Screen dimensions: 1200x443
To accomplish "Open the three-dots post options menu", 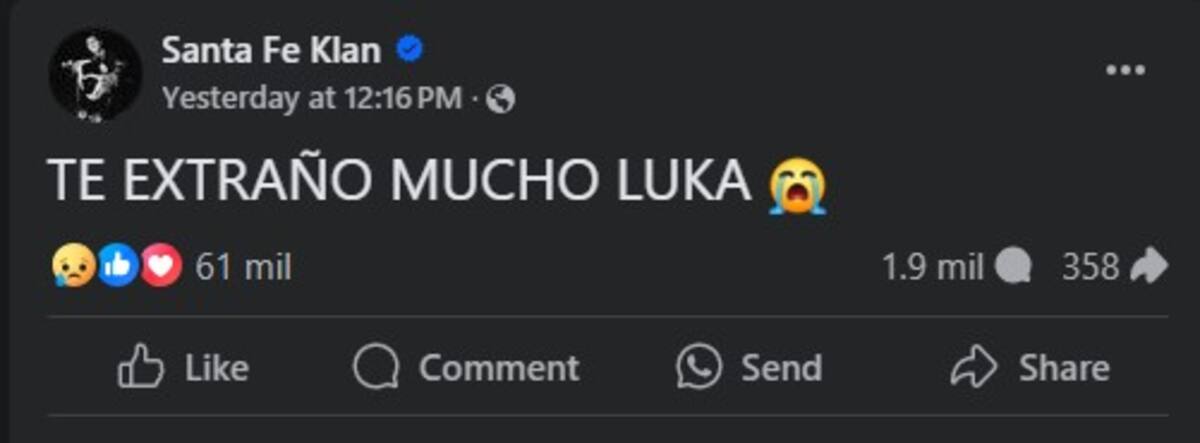I will [1125, 70].
